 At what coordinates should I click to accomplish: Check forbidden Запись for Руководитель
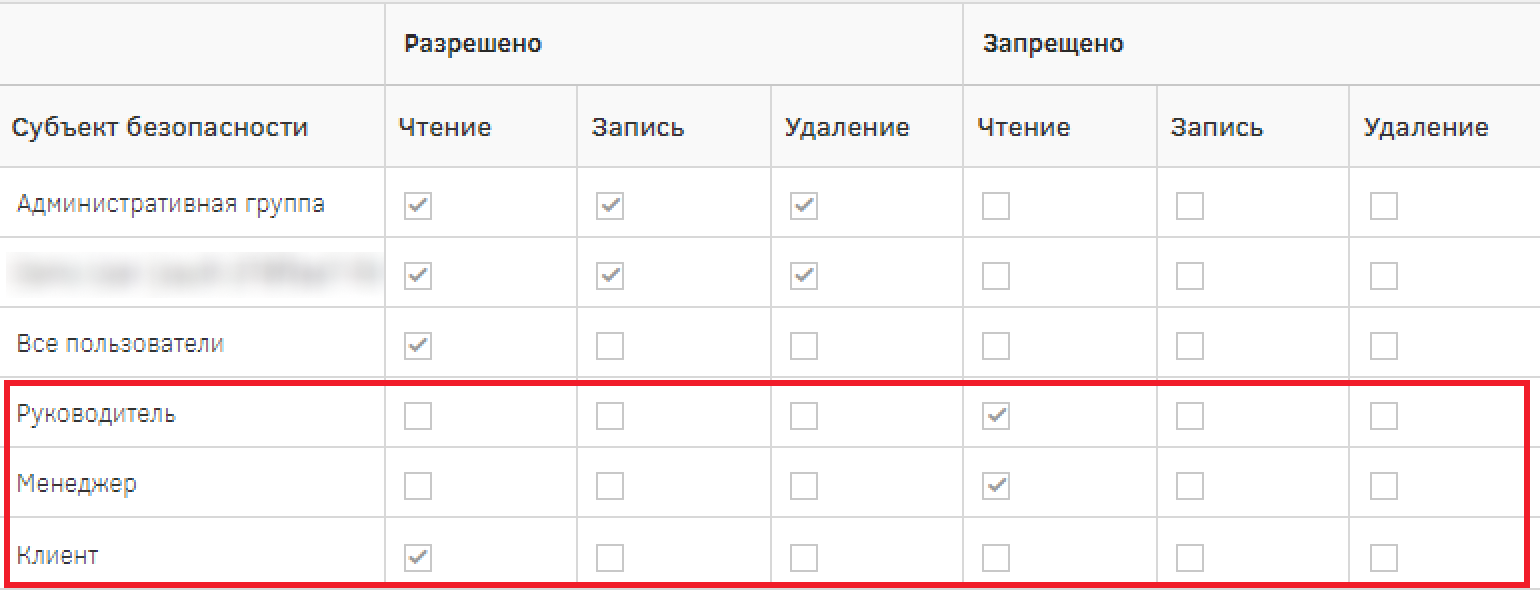click(x=1190, y=416)
